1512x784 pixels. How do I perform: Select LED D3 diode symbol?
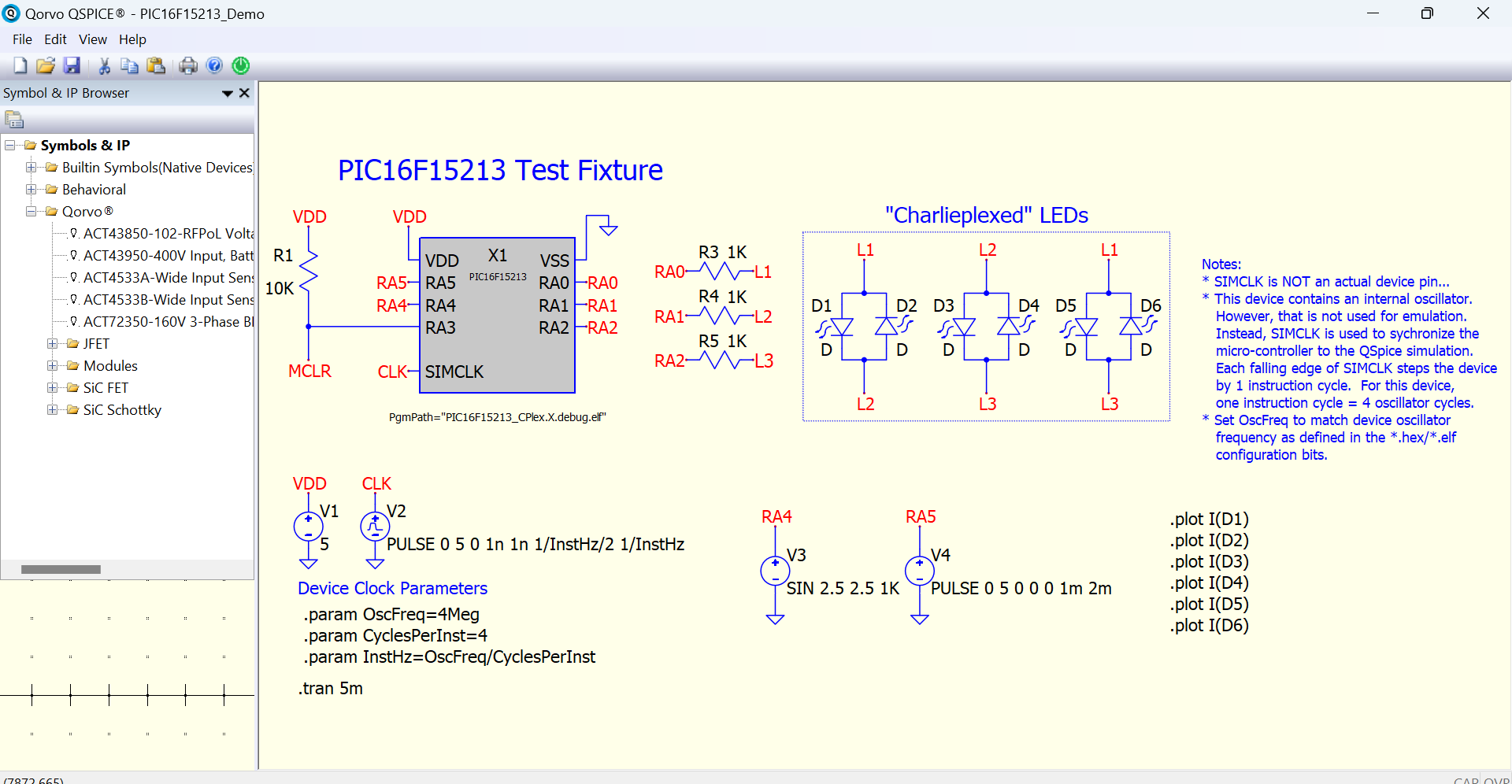coord(958,327)
